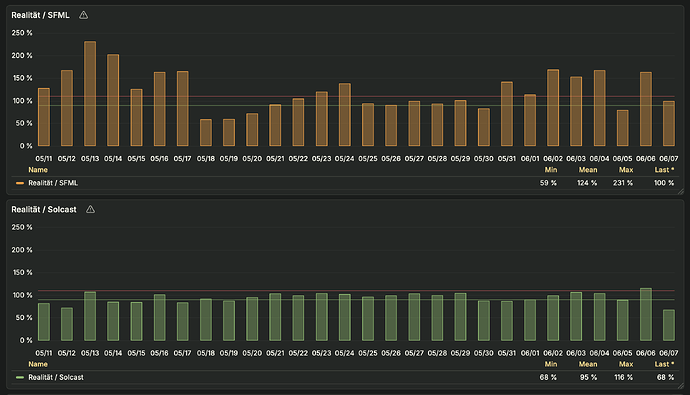The image size is (690, 395).
Task: Select the 06/03 bar in the Solcast chart
Action: click(x=576, y=316)
